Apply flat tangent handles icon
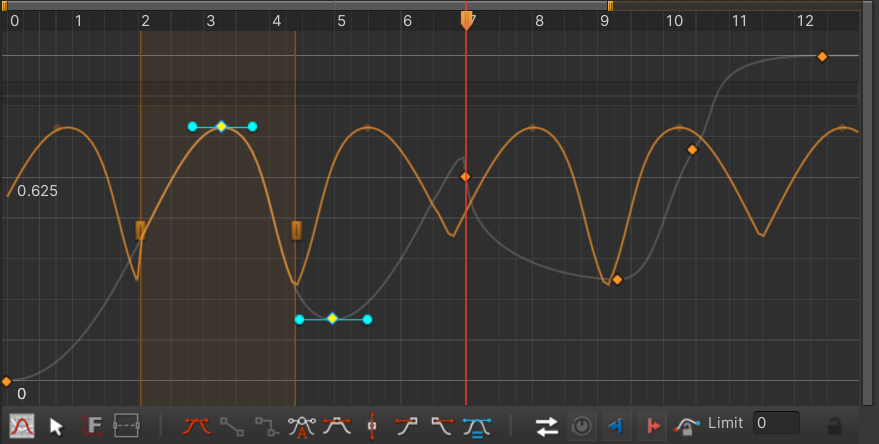 [x=336, y=426]
